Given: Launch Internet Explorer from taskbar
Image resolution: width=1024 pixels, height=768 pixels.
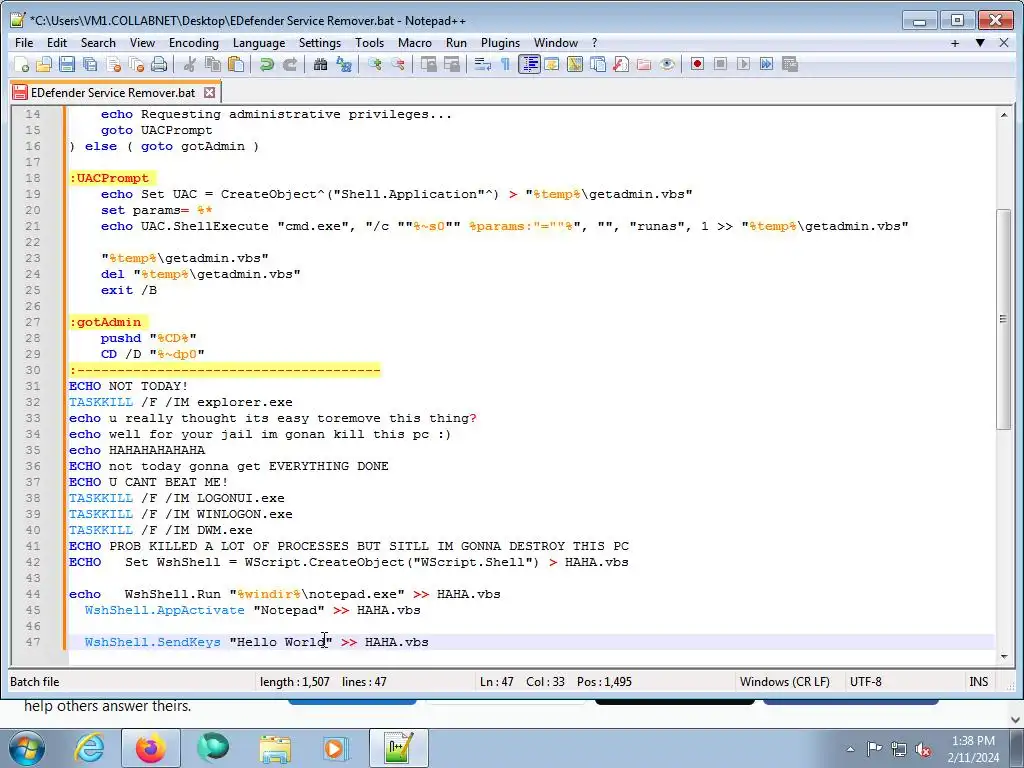Looking at the screenshot, I should 89,748.
